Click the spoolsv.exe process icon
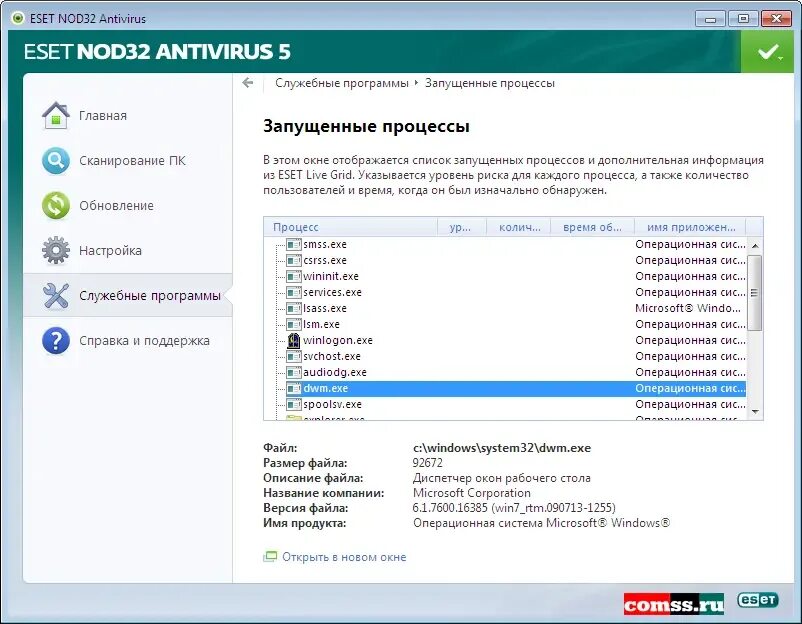 (x=294, y=404)
